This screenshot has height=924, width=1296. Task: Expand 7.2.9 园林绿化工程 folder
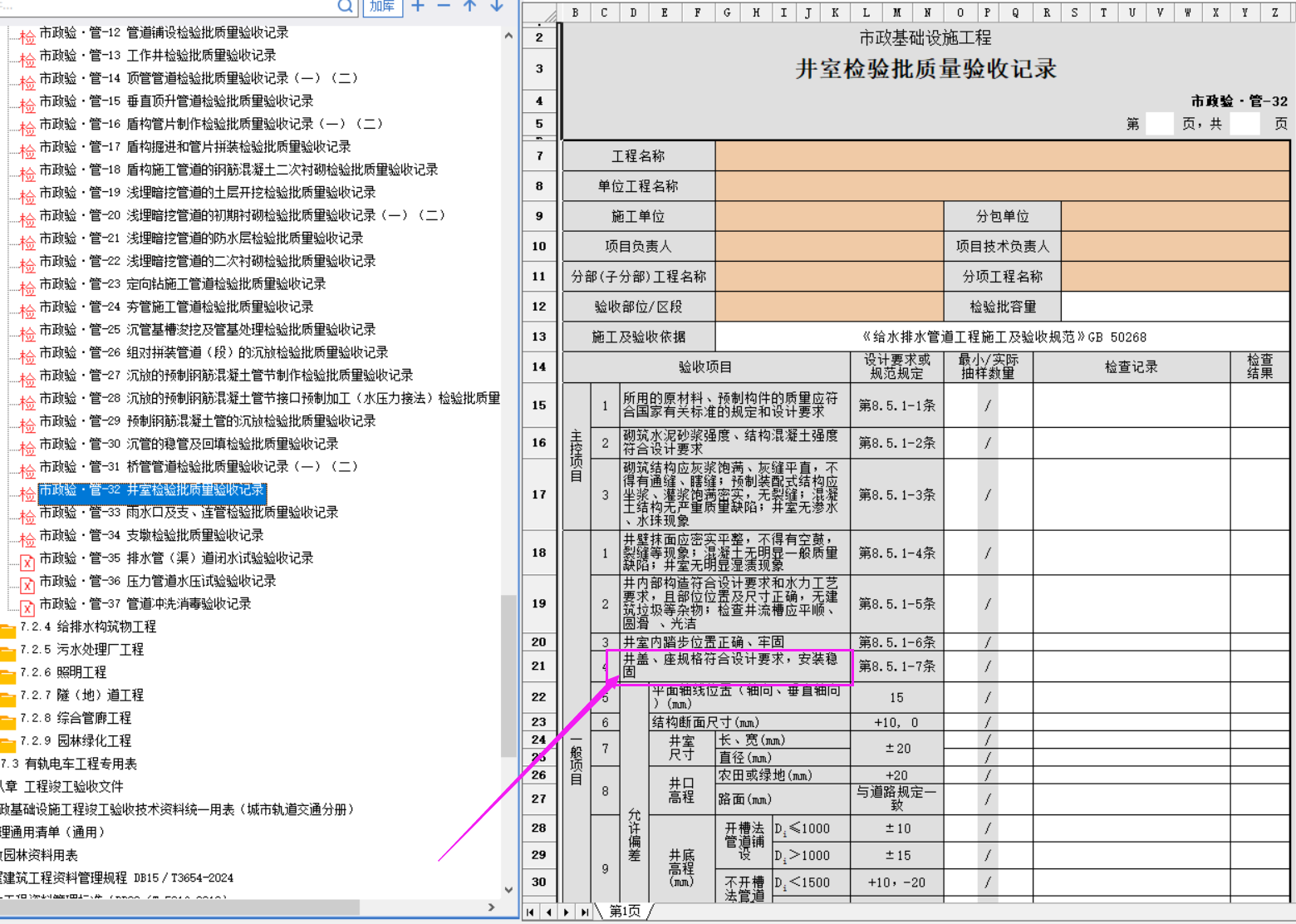pyautogui.click(x=76, y=740)
